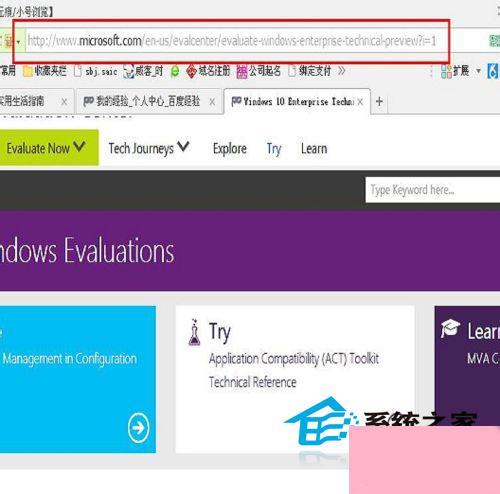This screenshot has width=500, height=494.
Task: Open Management in Configuration link
Action: tap(70, 359)
